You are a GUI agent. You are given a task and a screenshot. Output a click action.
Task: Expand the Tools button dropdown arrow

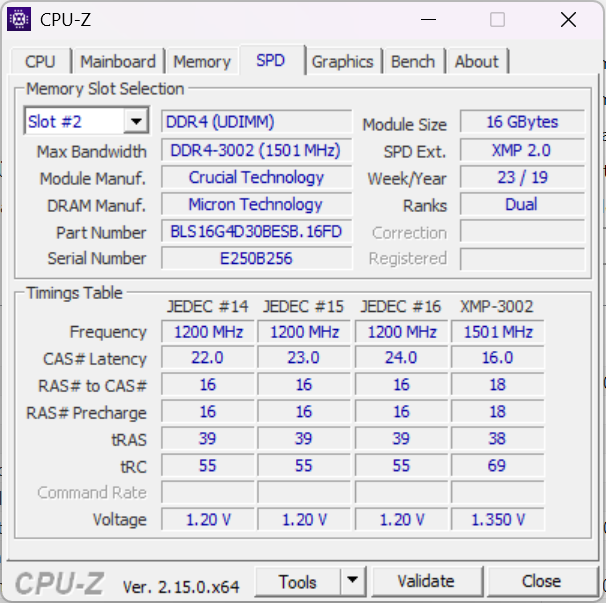tap(352, 581)
